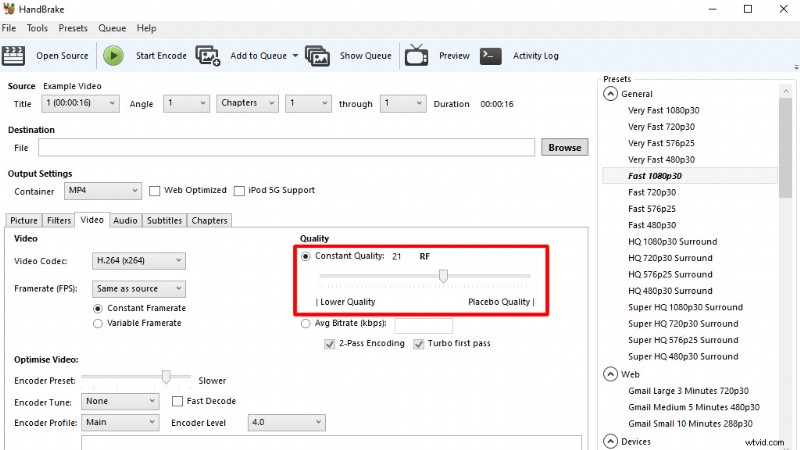
Task: Click the Preview television icon
Action: point(416,55)
